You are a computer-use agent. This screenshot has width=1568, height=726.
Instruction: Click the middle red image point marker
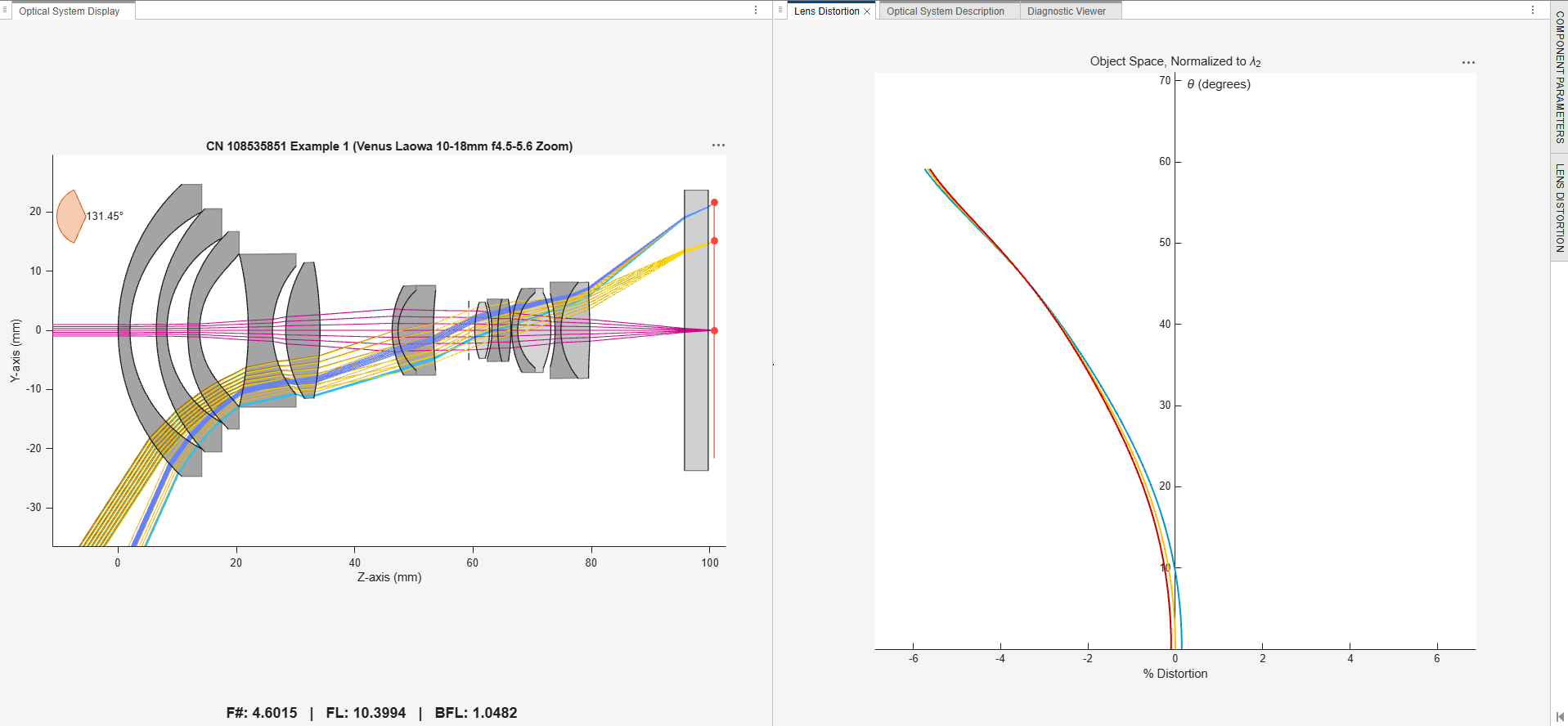pyautogui.click(x=714, y=240)
